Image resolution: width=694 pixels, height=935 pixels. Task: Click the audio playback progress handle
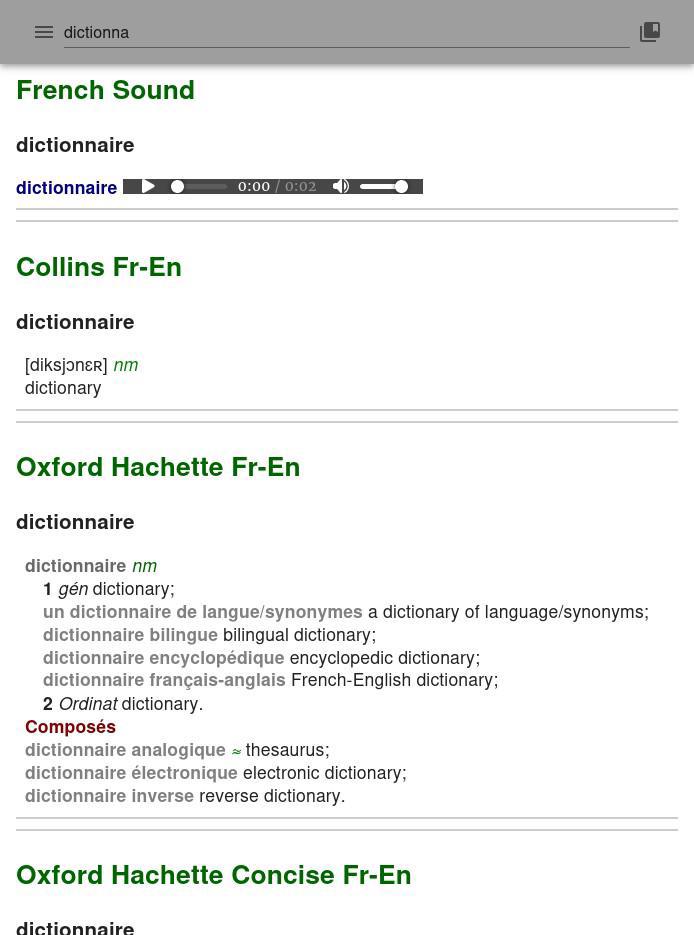click(x=176, y=186)
